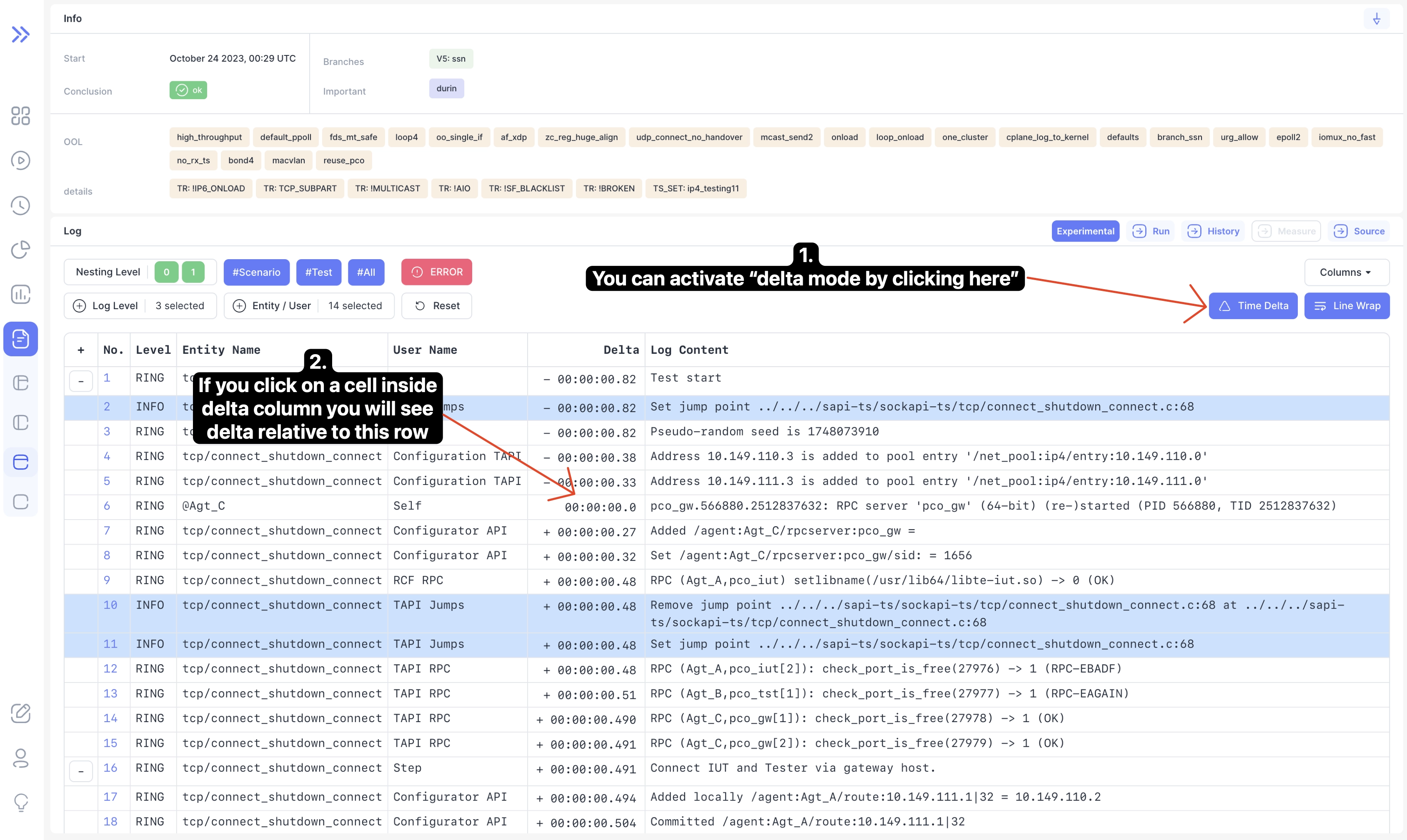Screen dimensions: 1407x840
Task: Click the play circle icon in sidebar
Action: click(x=21, y=161)
